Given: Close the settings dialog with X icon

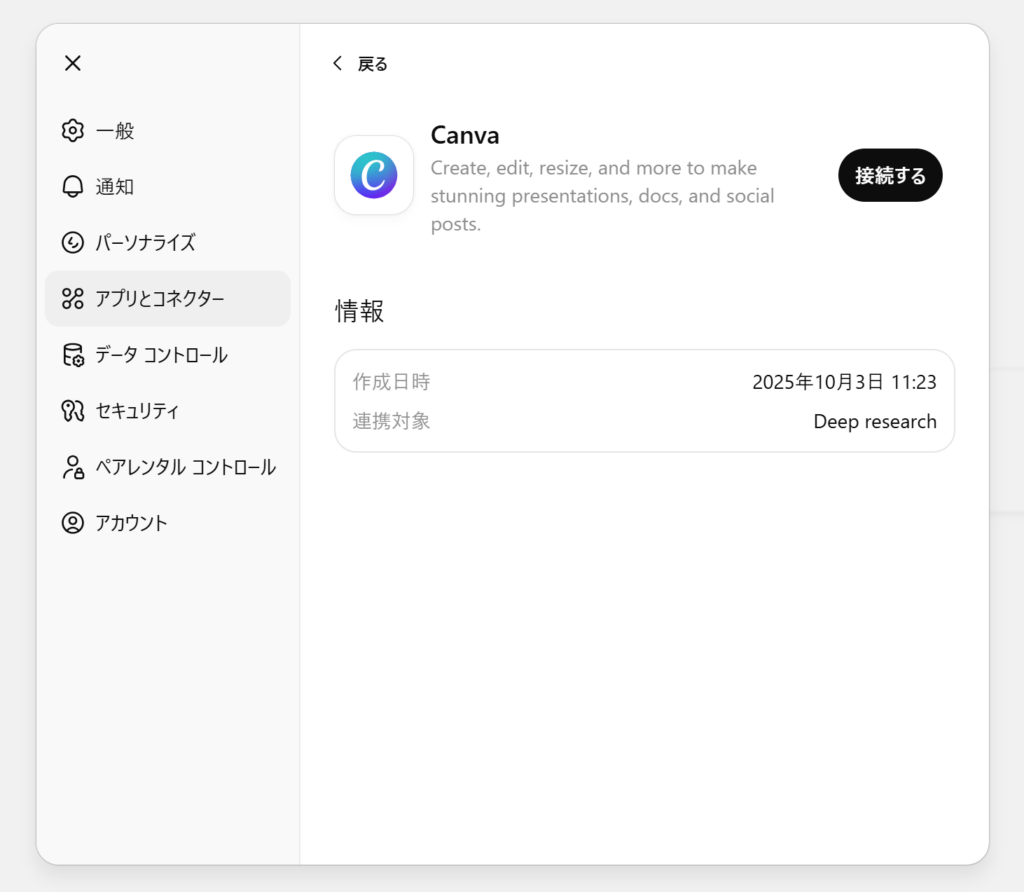Looking at the screenshot, I should [x=72, y=63].
